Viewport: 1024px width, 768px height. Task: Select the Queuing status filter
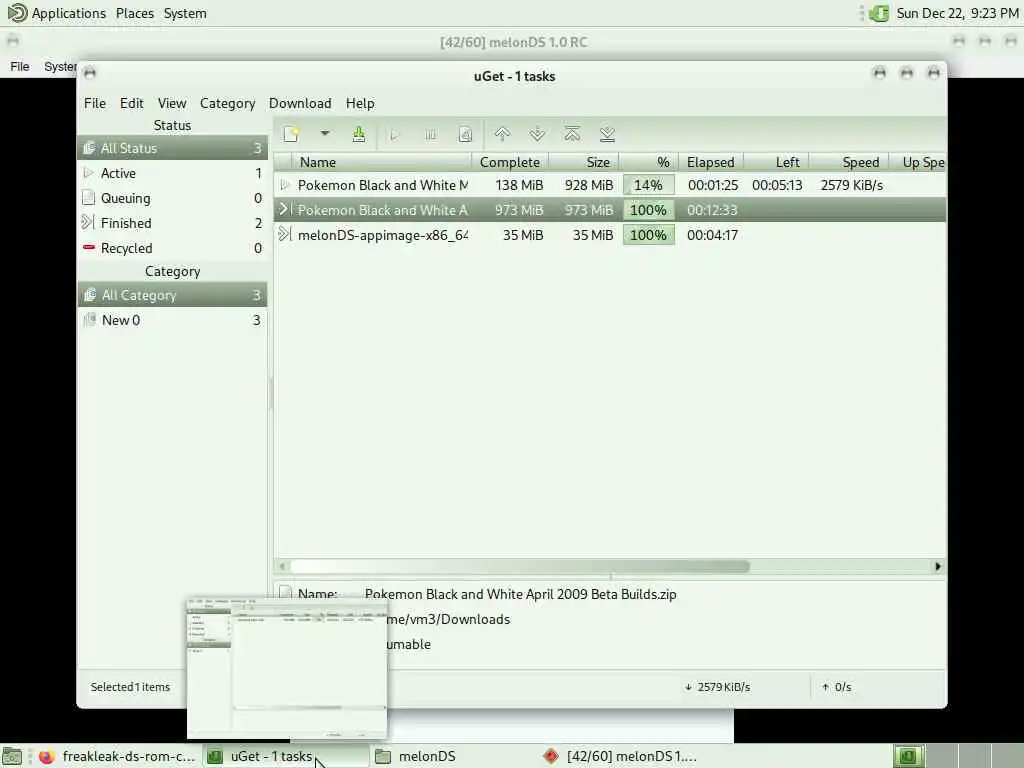pos(172,198)
